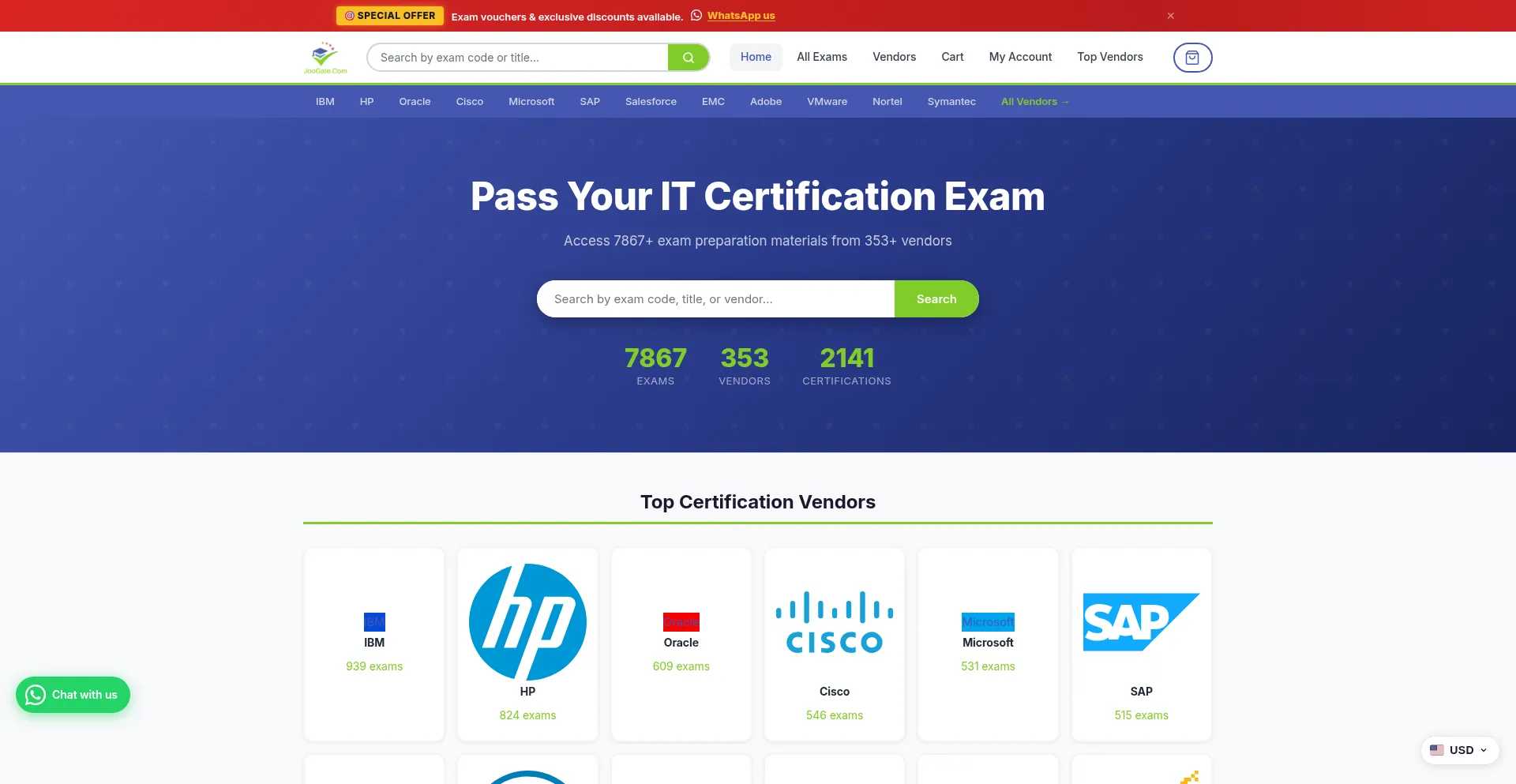Select Symantec in the vendor bar
Screen dimensions: 1516x784
(x=951, y=102)
